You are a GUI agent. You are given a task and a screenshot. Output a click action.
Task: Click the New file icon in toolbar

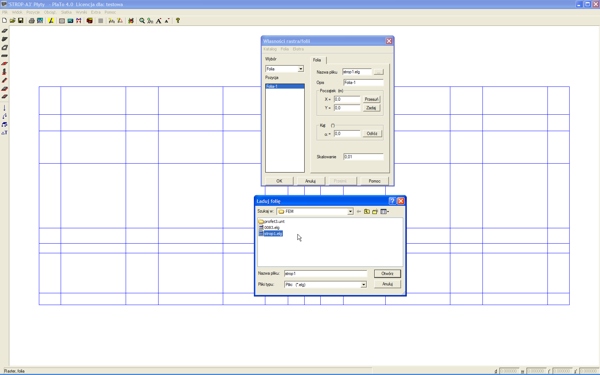5,21
